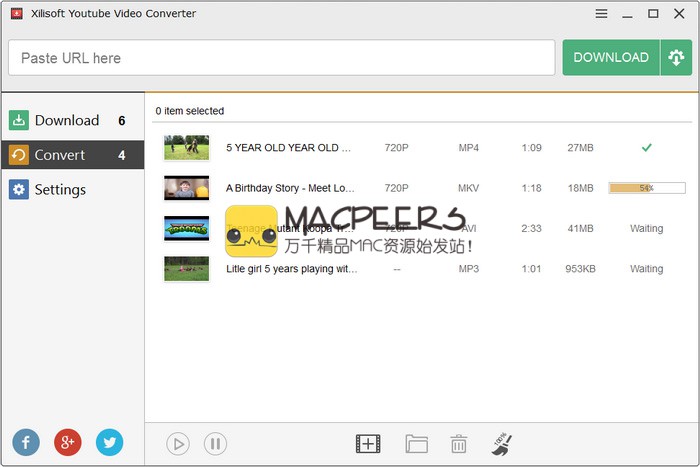
Task: Share via Twitter icon
Action: (x=109, y=442)
